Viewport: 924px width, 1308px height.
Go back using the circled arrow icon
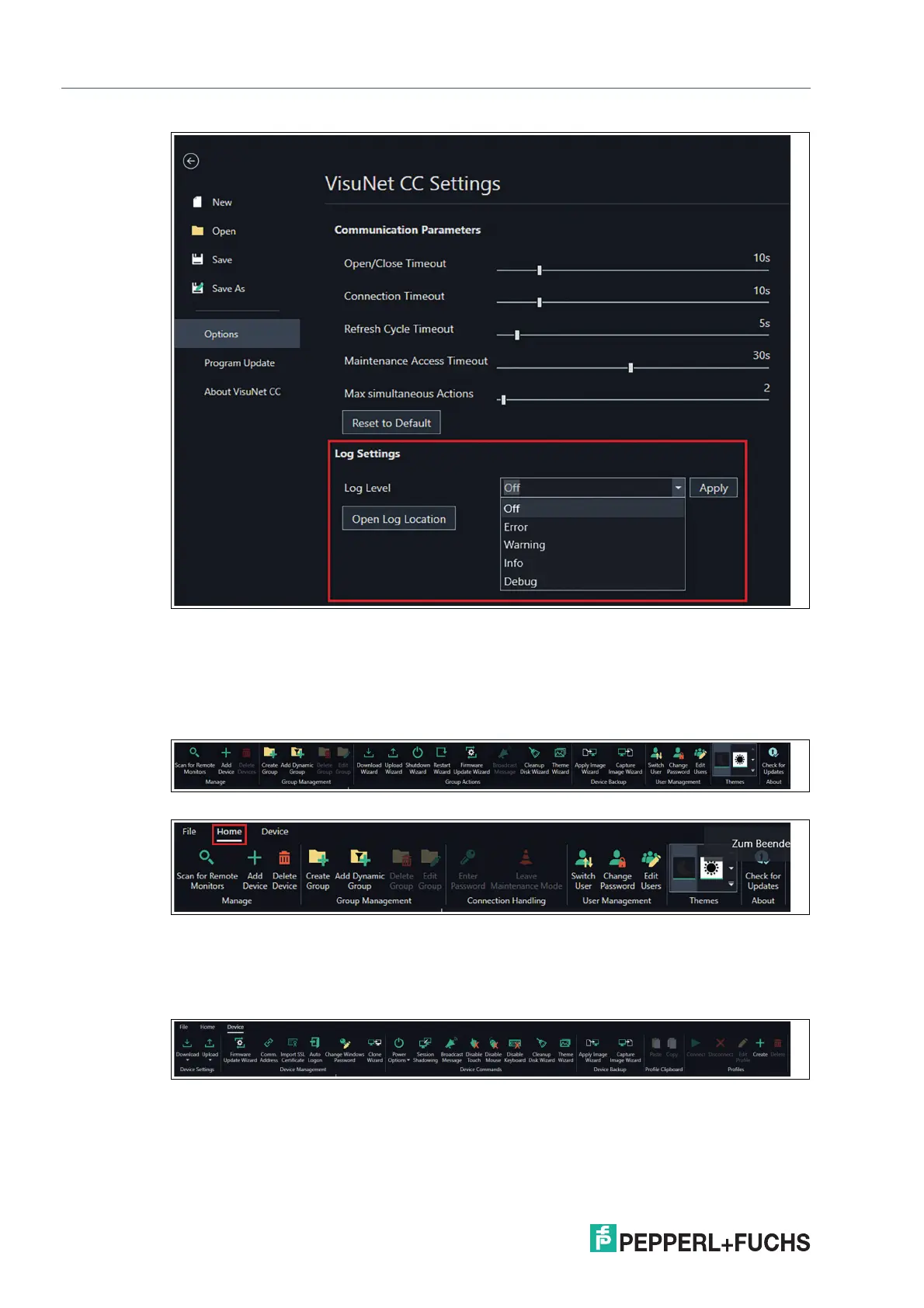tap(191, 161)
